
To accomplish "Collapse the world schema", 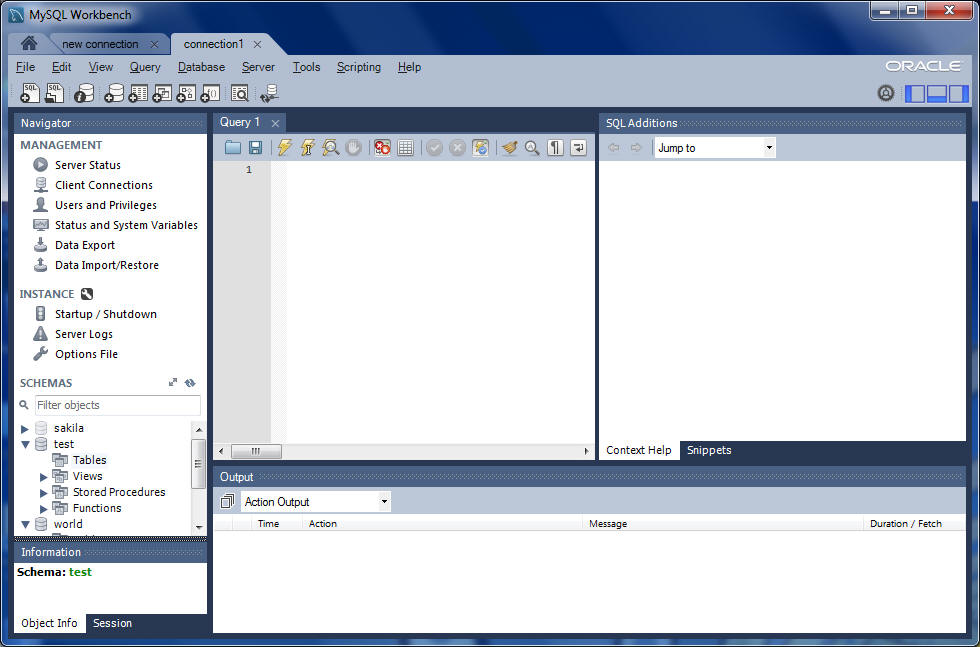I will click(26, 524).
